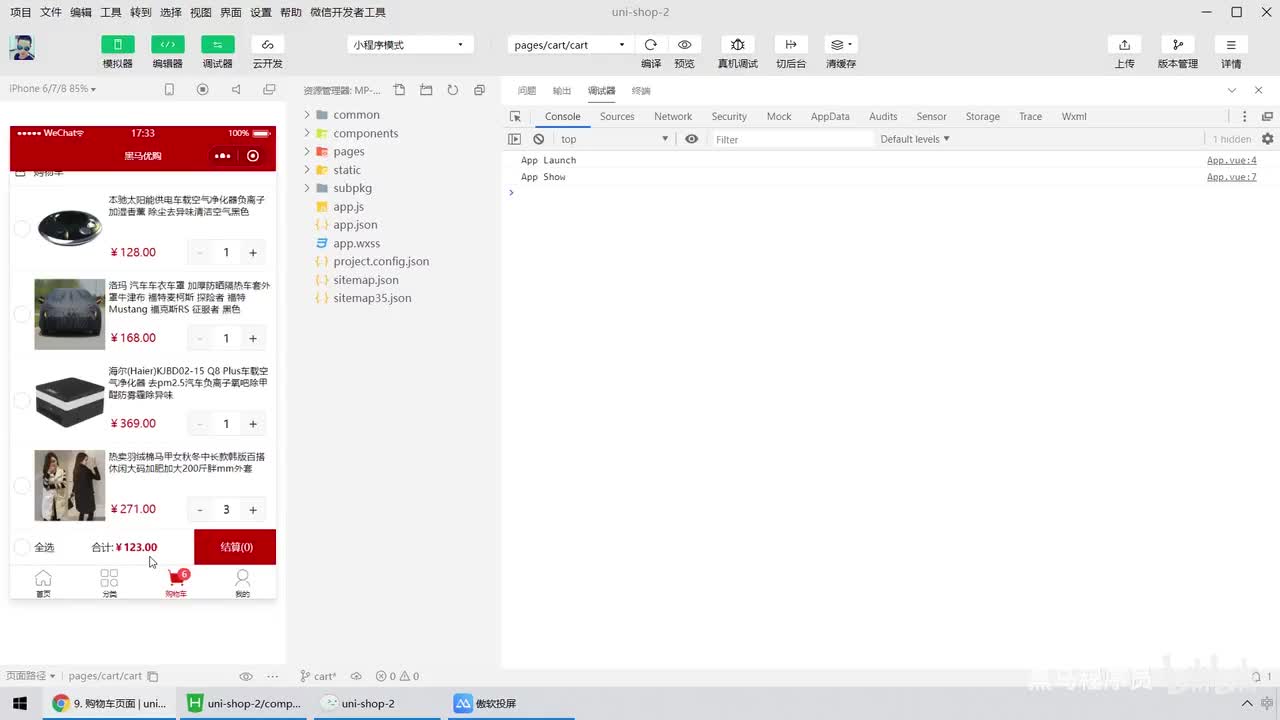
Task: Clear the console output
Action: tap(538, 139)
